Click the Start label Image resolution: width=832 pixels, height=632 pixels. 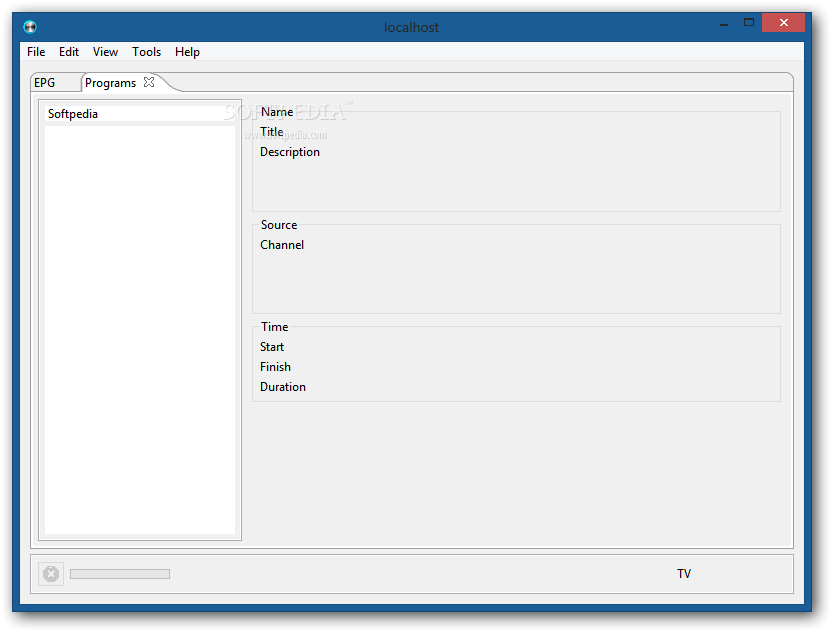tap(272, 347)
